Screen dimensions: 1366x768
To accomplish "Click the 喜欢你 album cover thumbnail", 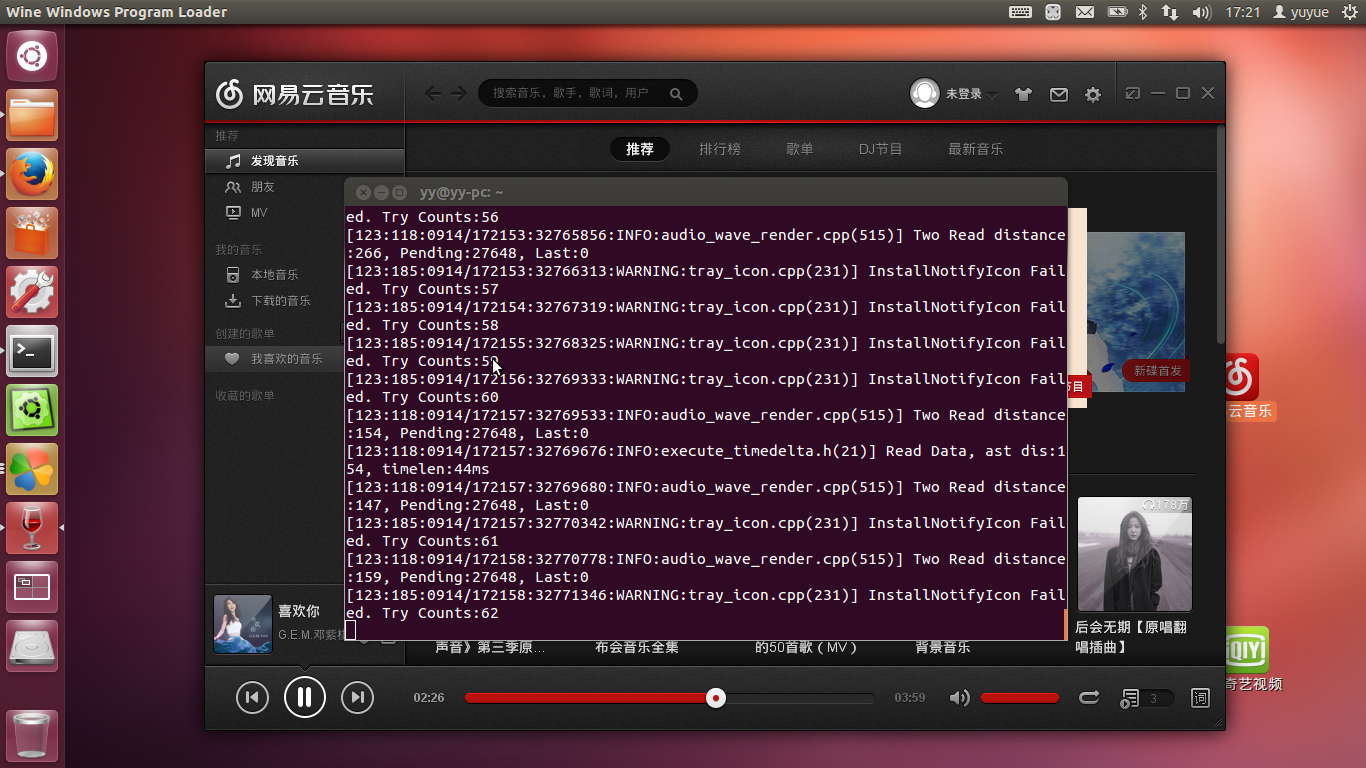I will coord(243,624).
